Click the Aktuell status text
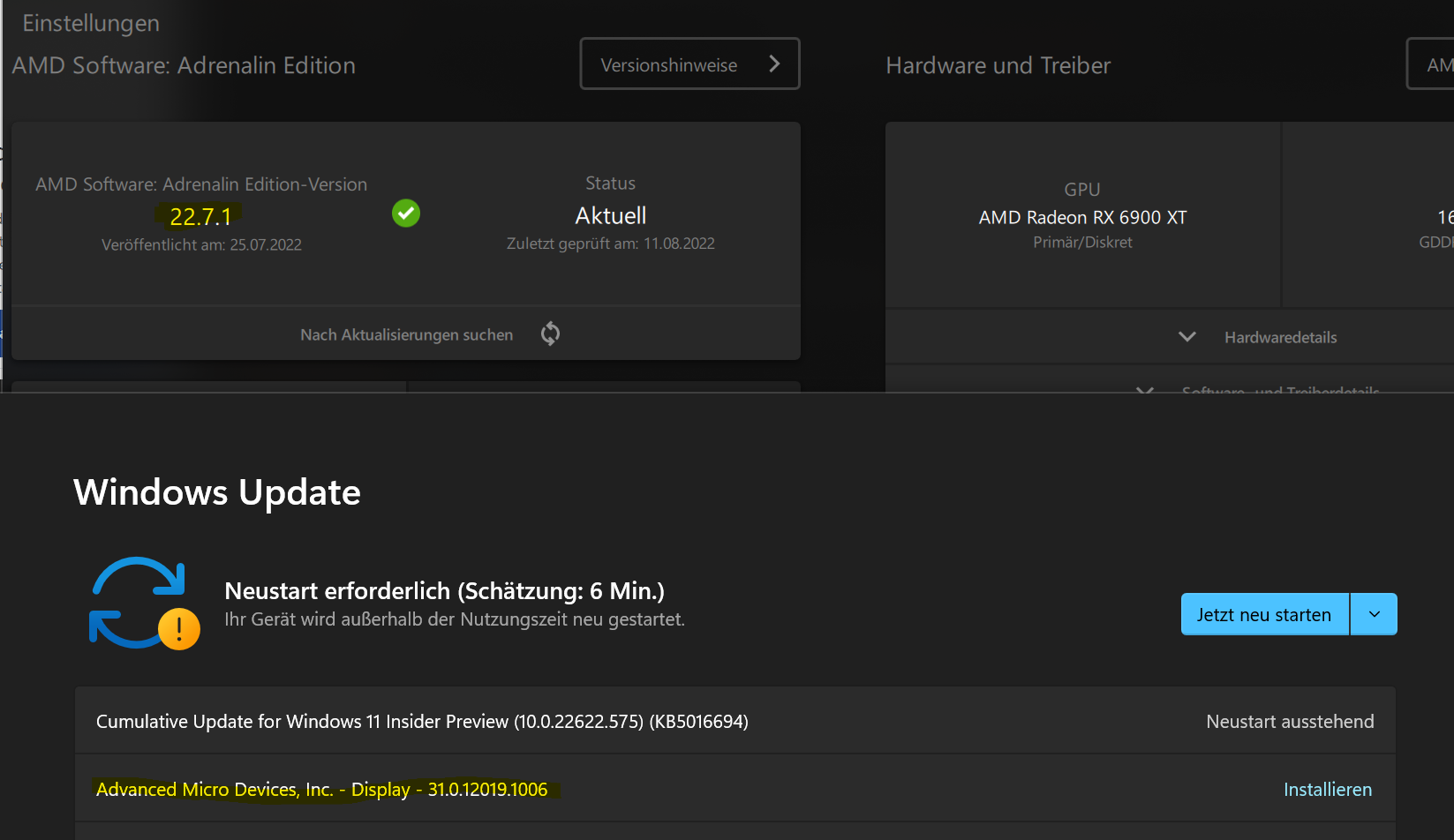This screenshot has width=1454, height=840. pyautogui.click(x=611, y=215)
